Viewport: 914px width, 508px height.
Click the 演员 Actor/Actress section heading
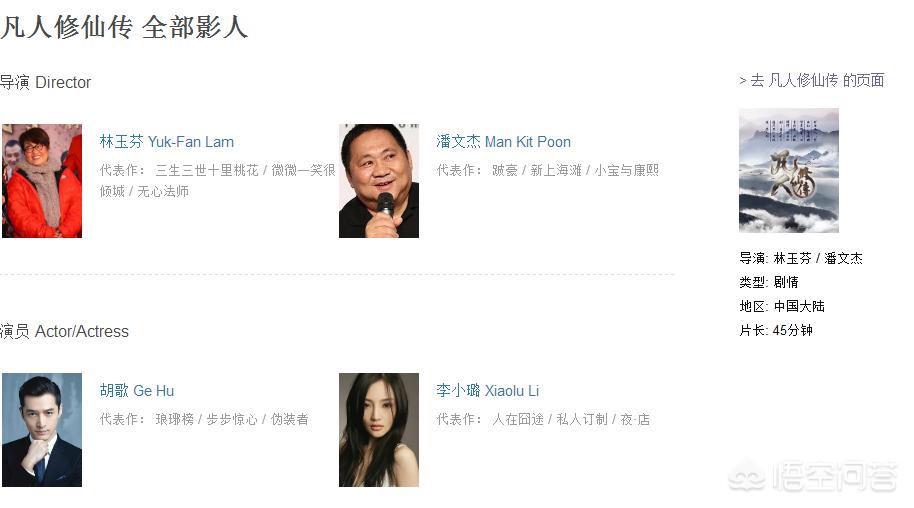pyautogui.click(x=64, y=331)
